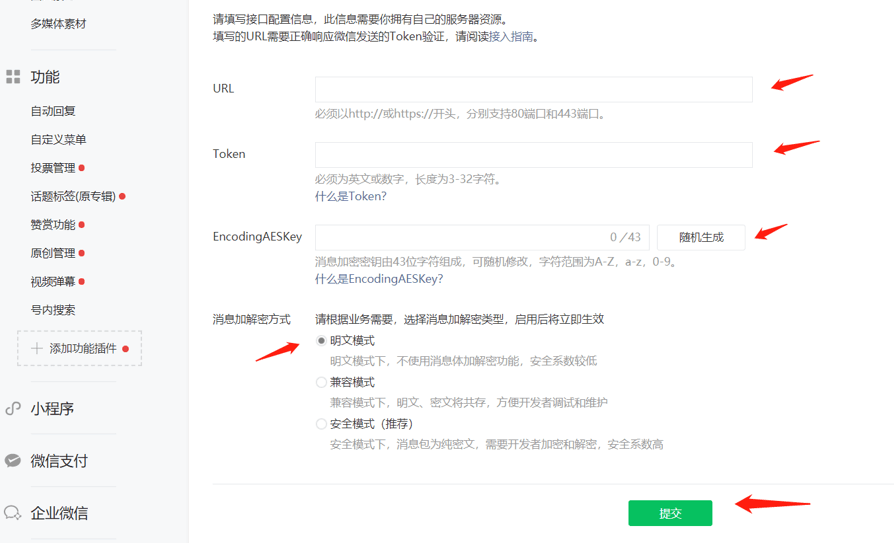The width and height of the screenshot is (894, 543).
Task: Click the plus icon in 添加功能插件
Action: click(36, 348)
